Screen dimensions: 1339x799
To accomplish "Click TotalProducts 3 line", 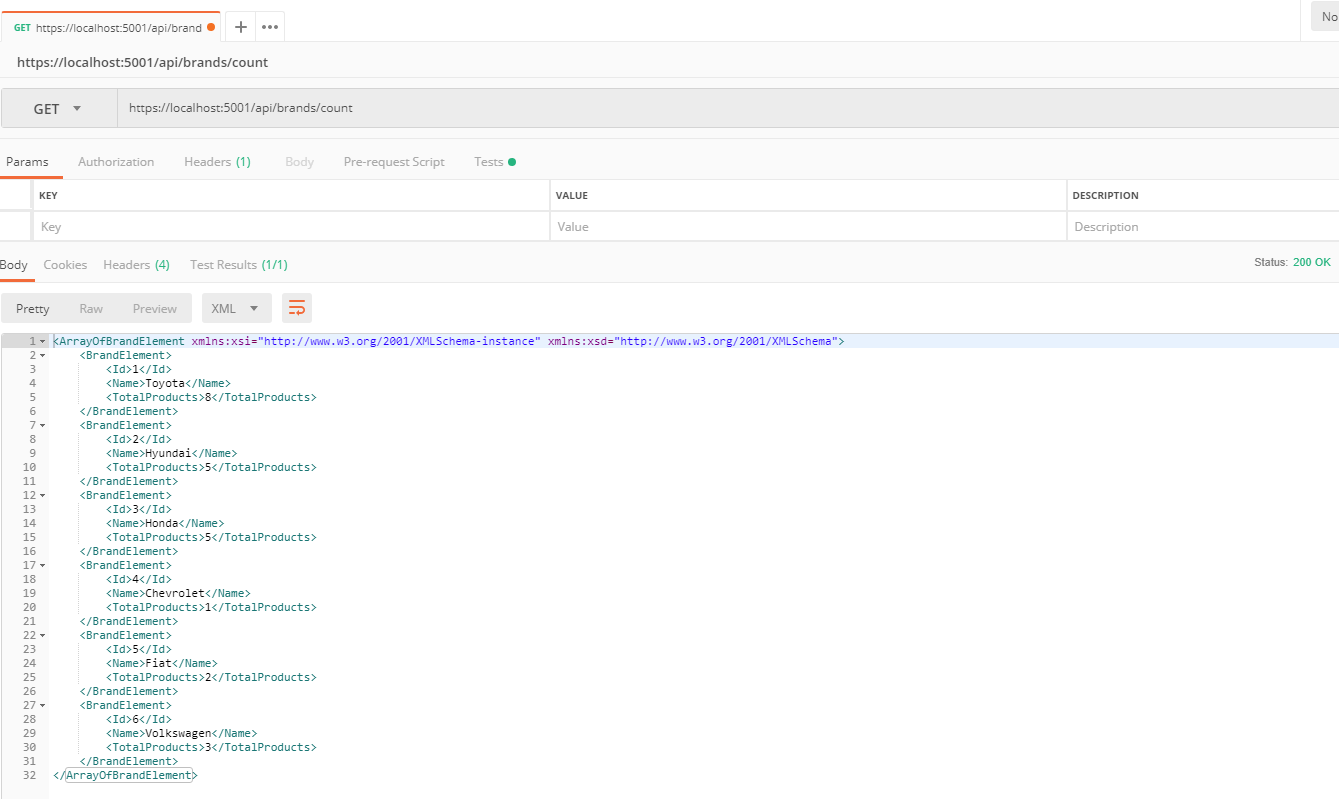I will (211, 747).
